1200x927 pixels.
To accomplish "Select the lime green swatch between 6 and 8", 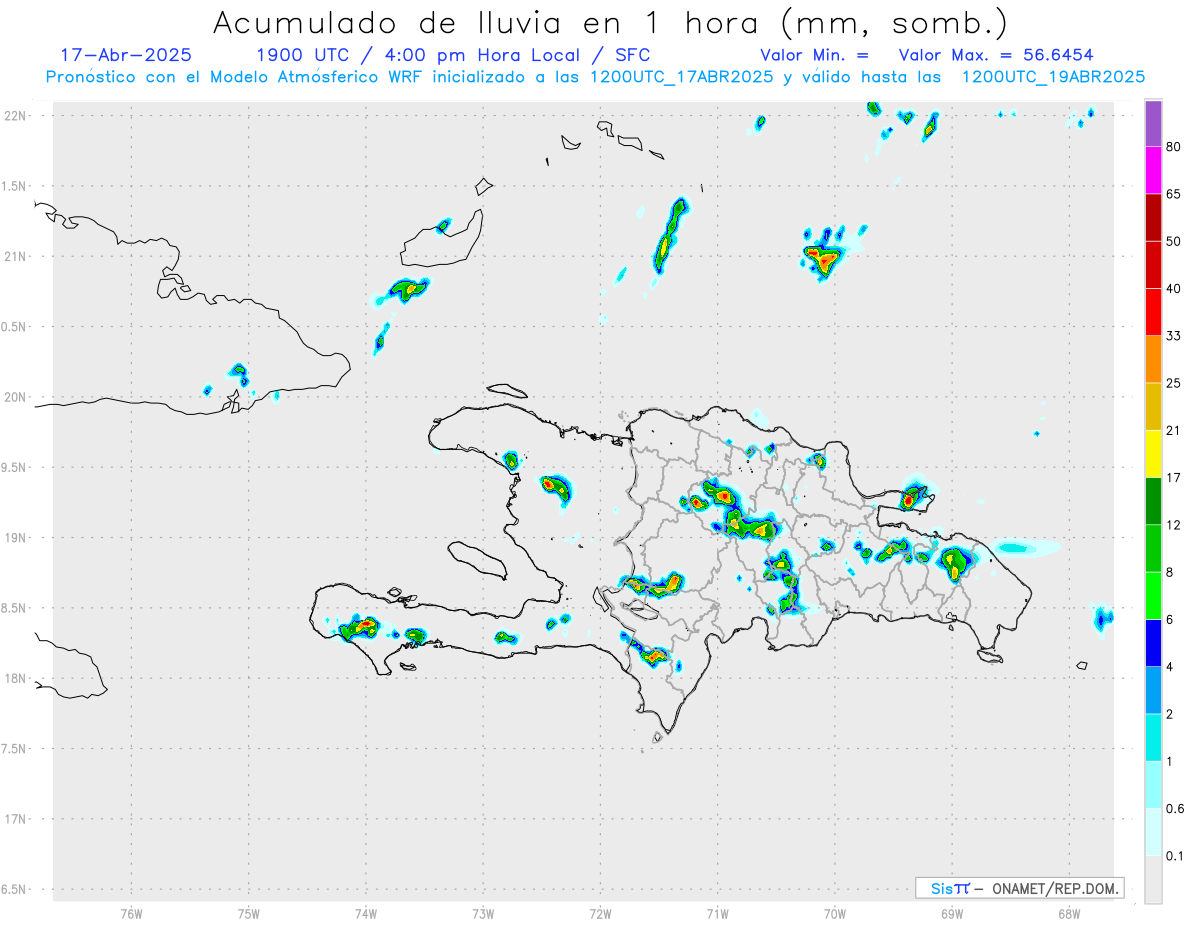I will pos(1153,595).
